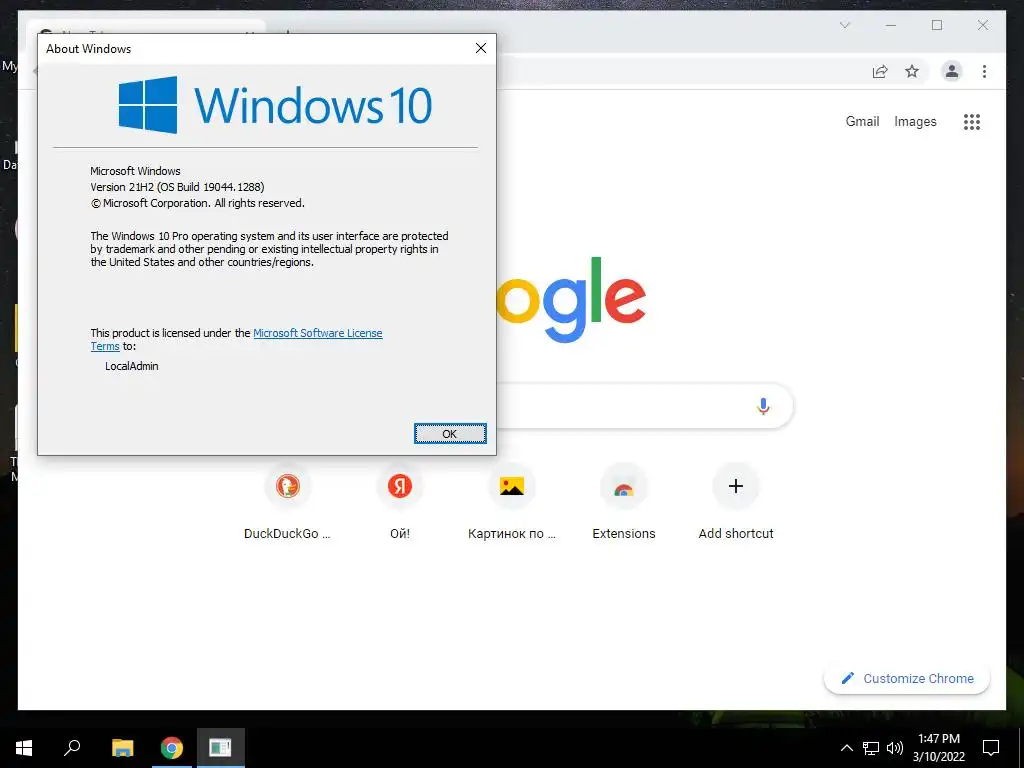Open the Action Center notifications icon

tap(991, 748)
